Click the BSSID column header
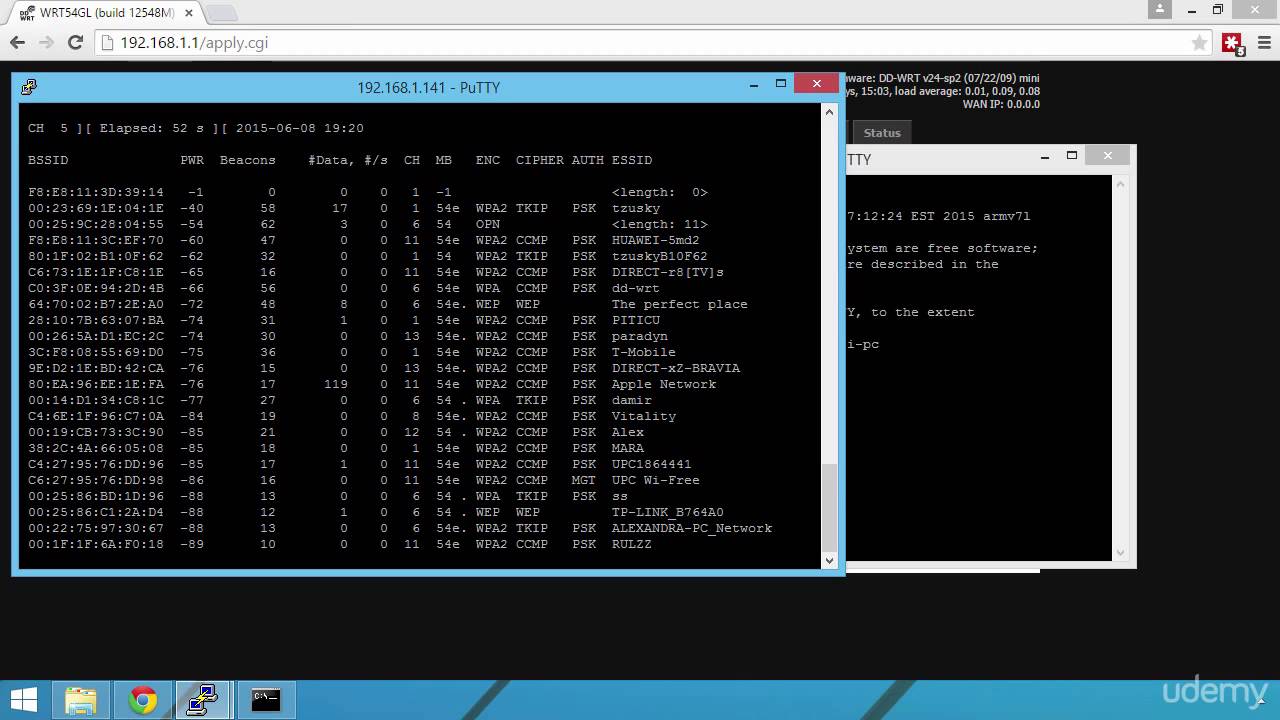 click(x=48, y=160)
